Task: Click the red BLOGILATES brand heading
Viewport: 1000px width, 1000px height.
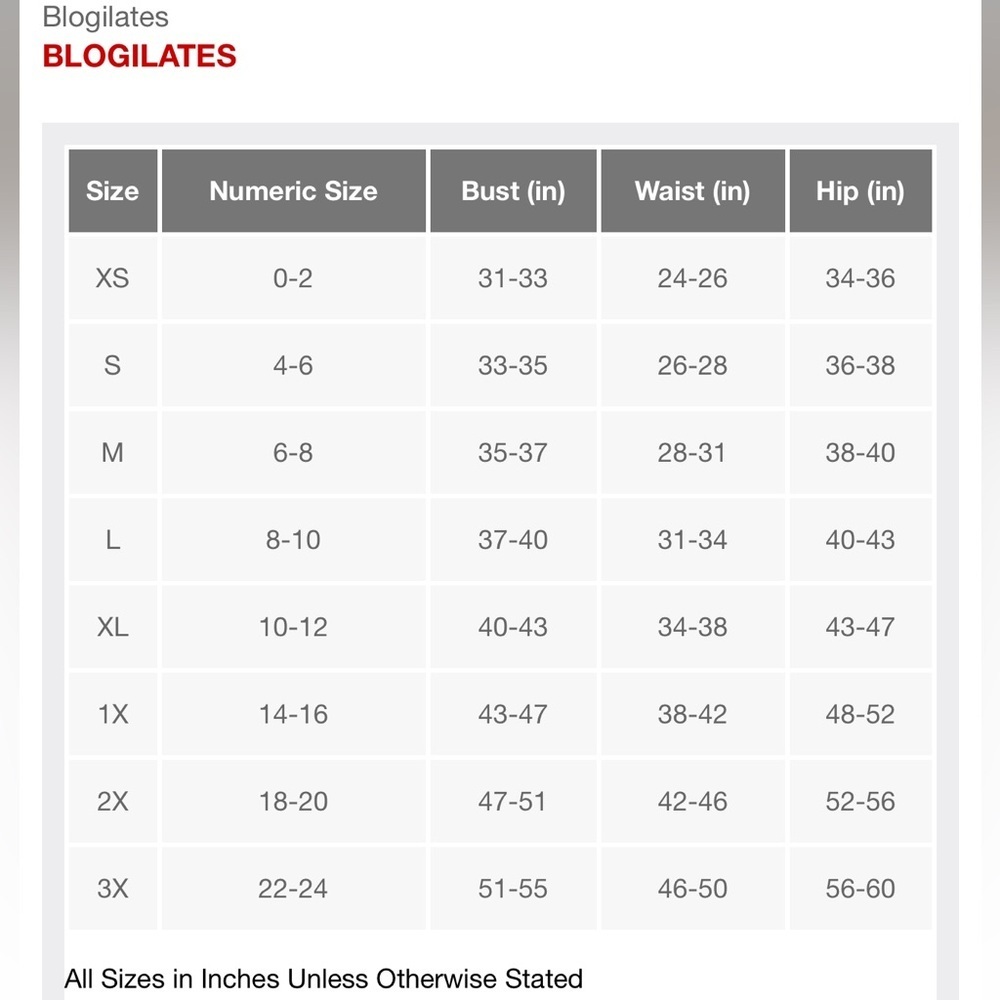Action: pos(139,56)
